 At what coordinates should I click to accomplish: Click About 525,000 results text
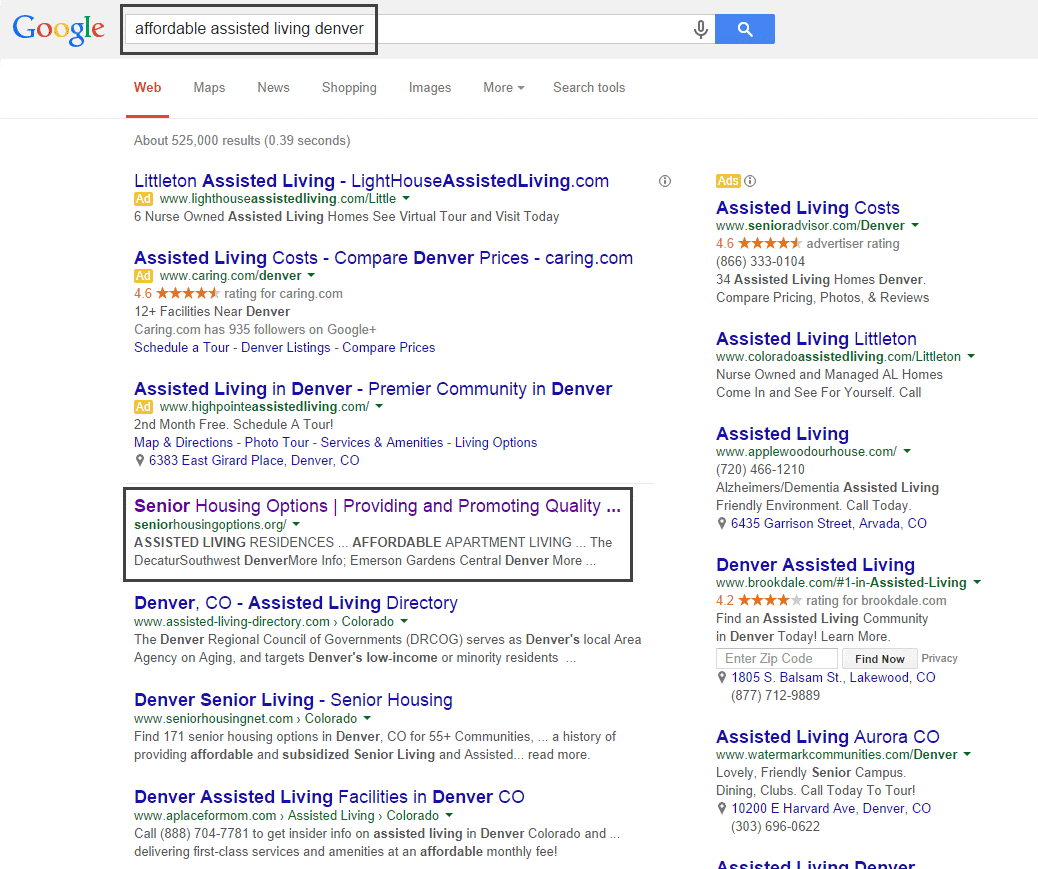[242, 140]
